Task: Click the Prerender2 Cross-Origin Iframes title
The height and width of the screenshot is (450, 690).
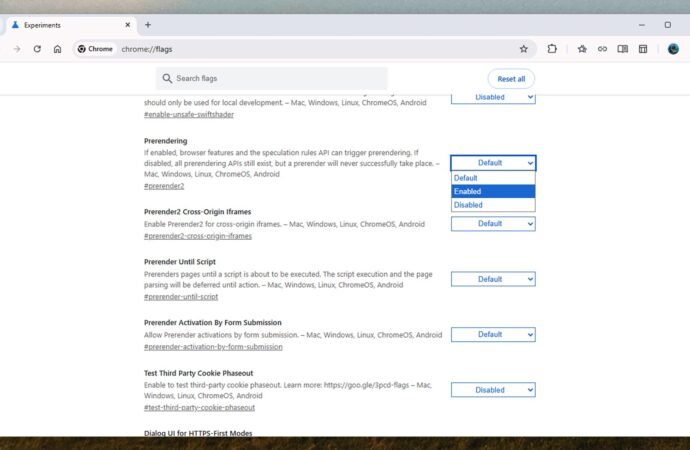Action: [198, 212]
